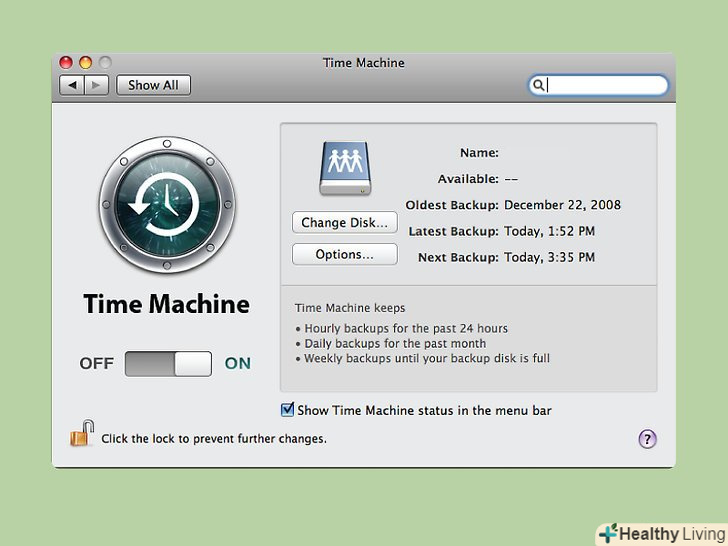The width and height of the screenshot is (728, 546).
Task: Click the Latest Backup value Today, 1:52 PM
Action: click(549, 231)
